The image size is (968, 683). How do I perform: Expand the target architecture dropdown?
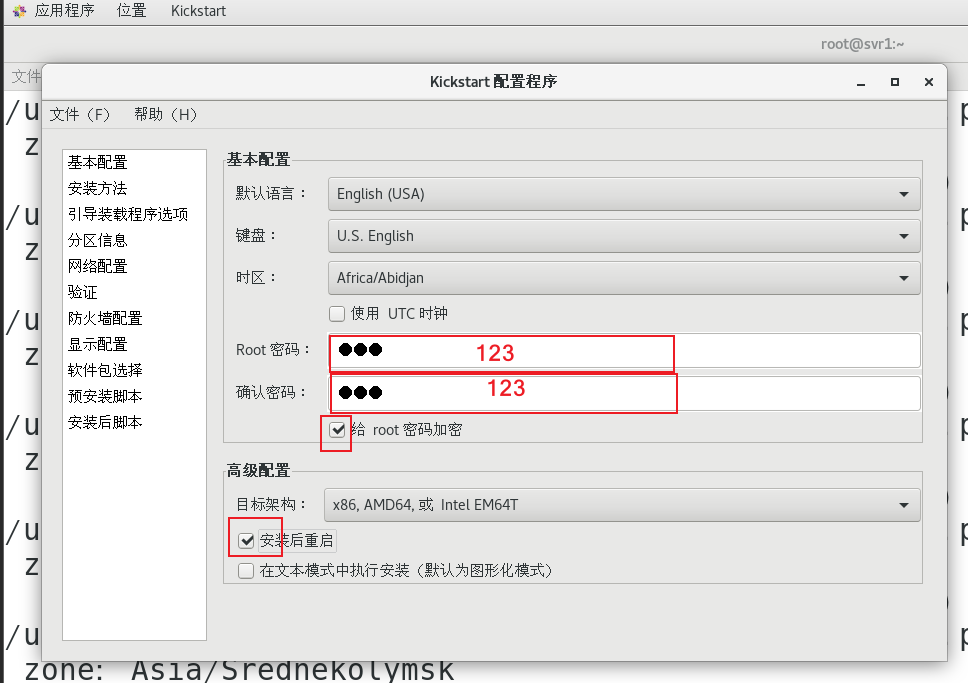pos(622,505)
